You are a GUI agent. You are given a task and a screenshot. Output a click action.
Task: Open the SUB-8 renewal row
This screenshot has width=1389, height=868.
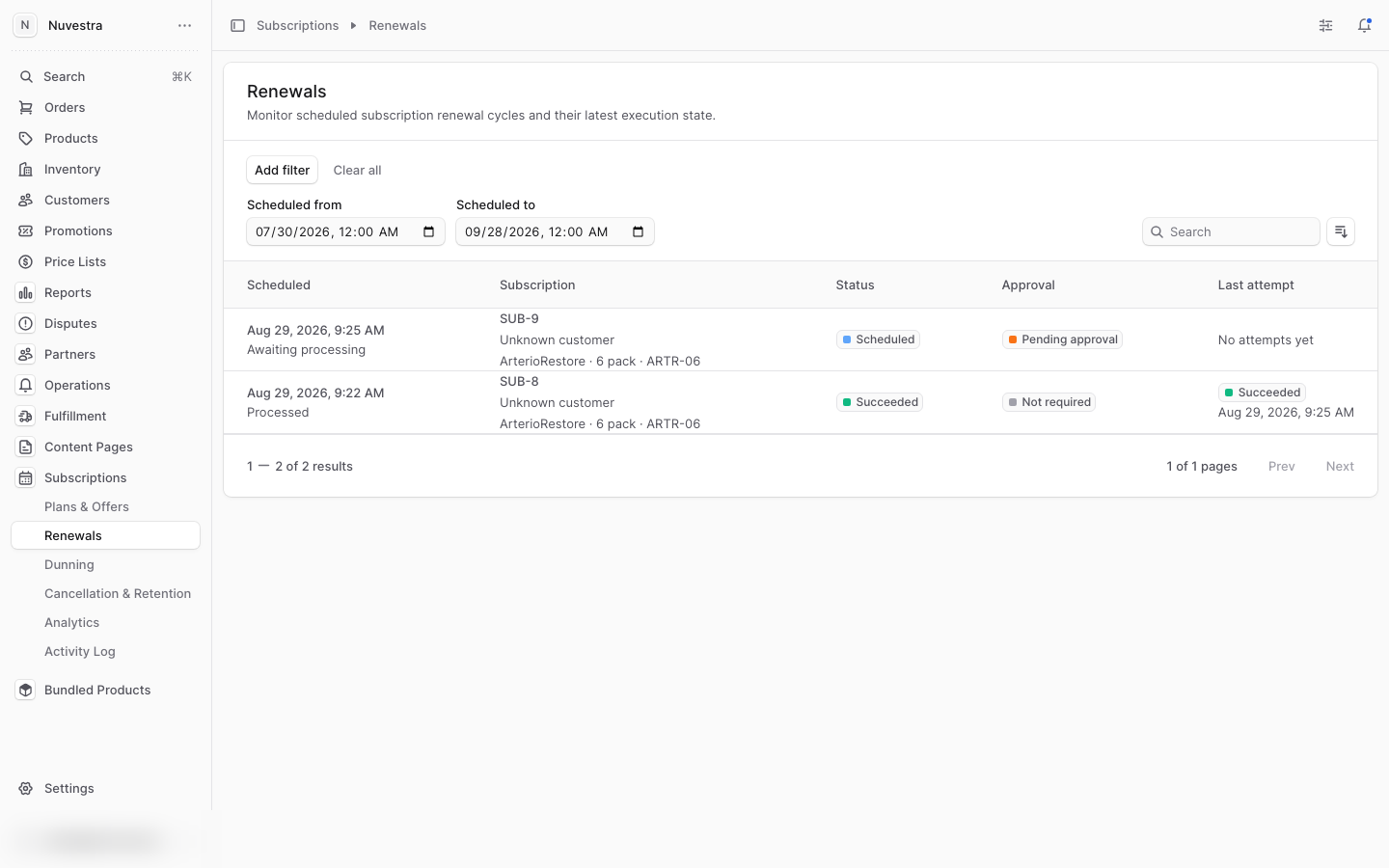click(x=800, y=402)
